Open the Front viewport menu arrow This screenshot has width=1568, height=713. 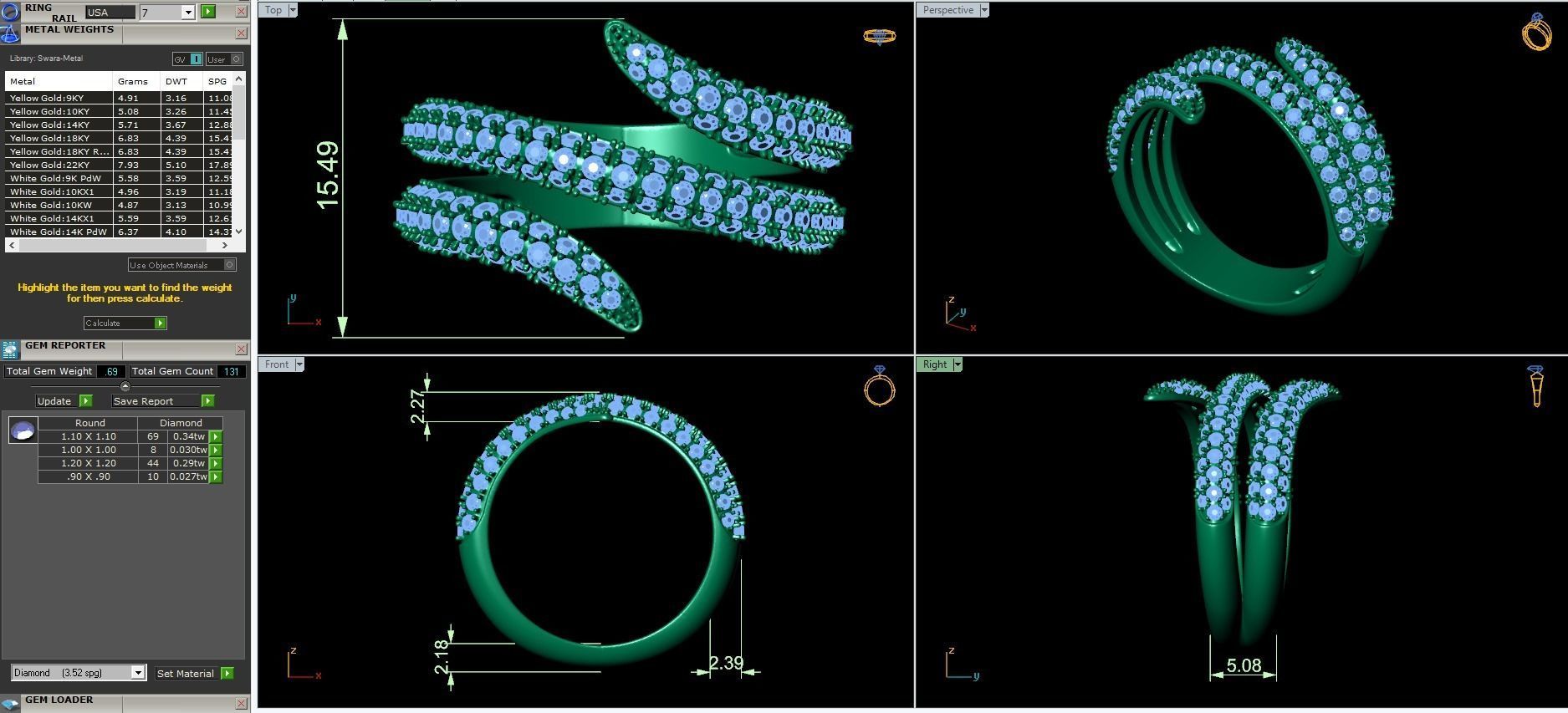(x=299, y=364)
